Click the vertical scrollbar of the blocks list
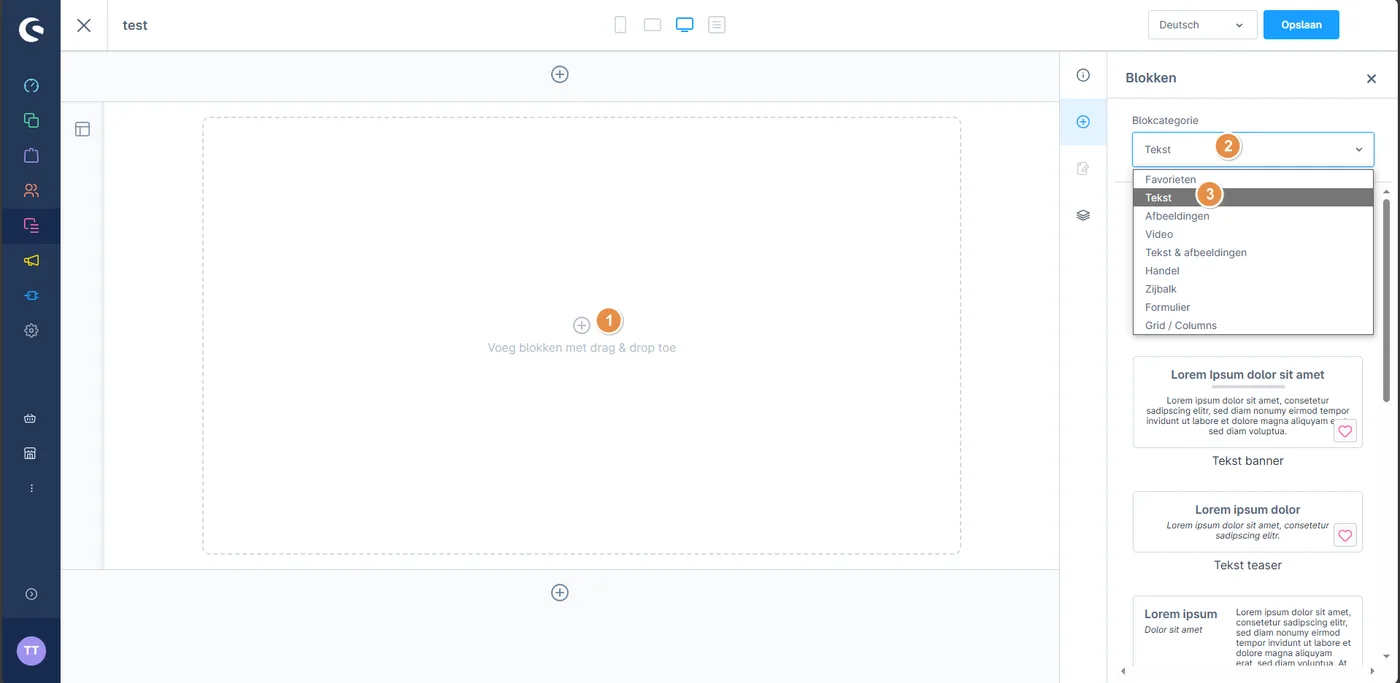The width and height of the screenshot is (1400, 683). [x=1386, y=300]
